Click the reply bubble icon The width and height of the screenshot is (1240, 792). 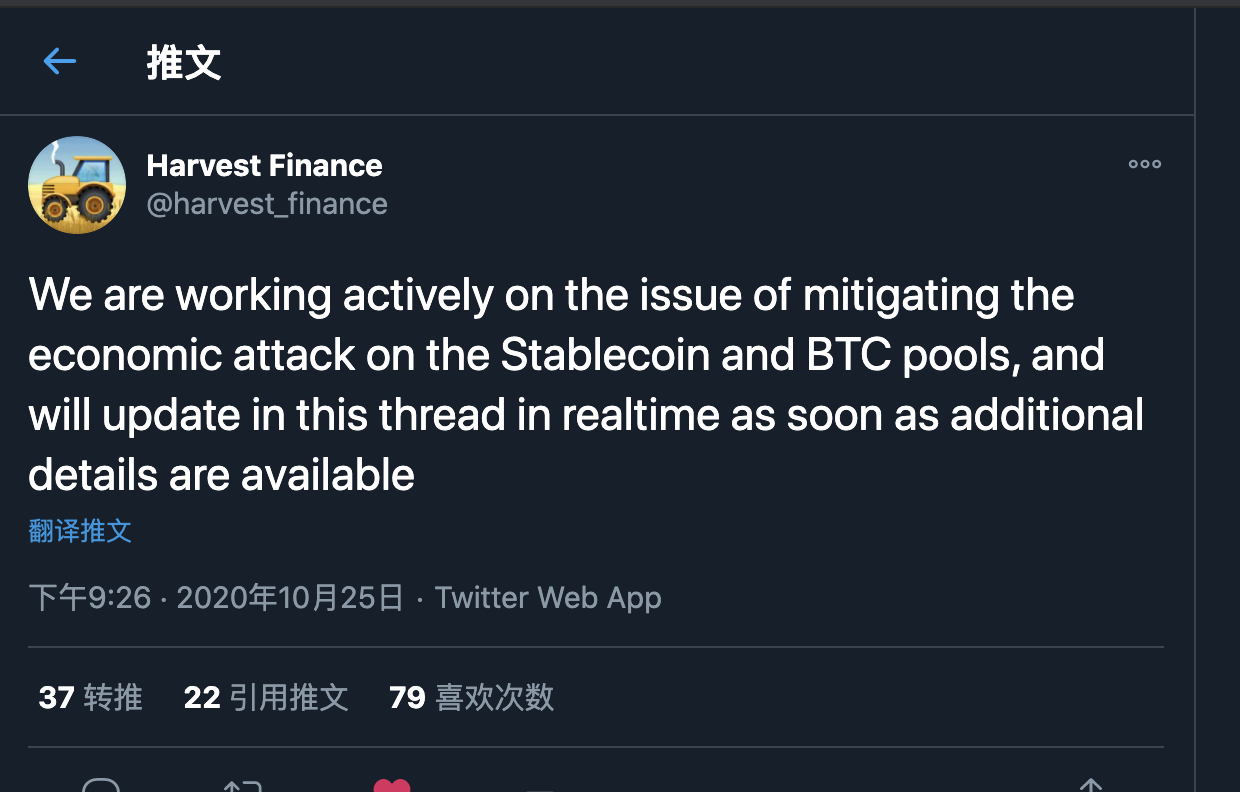(x=101, y=786)
